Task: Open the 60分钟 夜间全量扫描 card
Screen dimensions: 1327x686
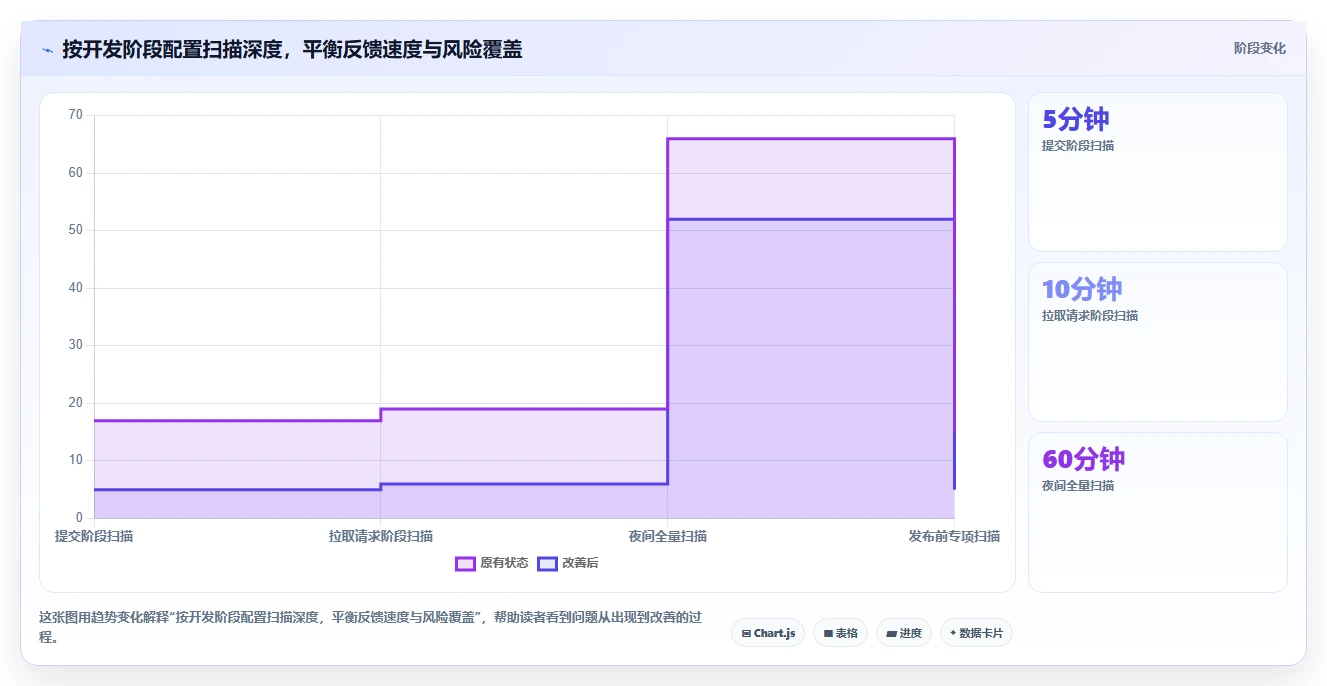Action: 1158,512
